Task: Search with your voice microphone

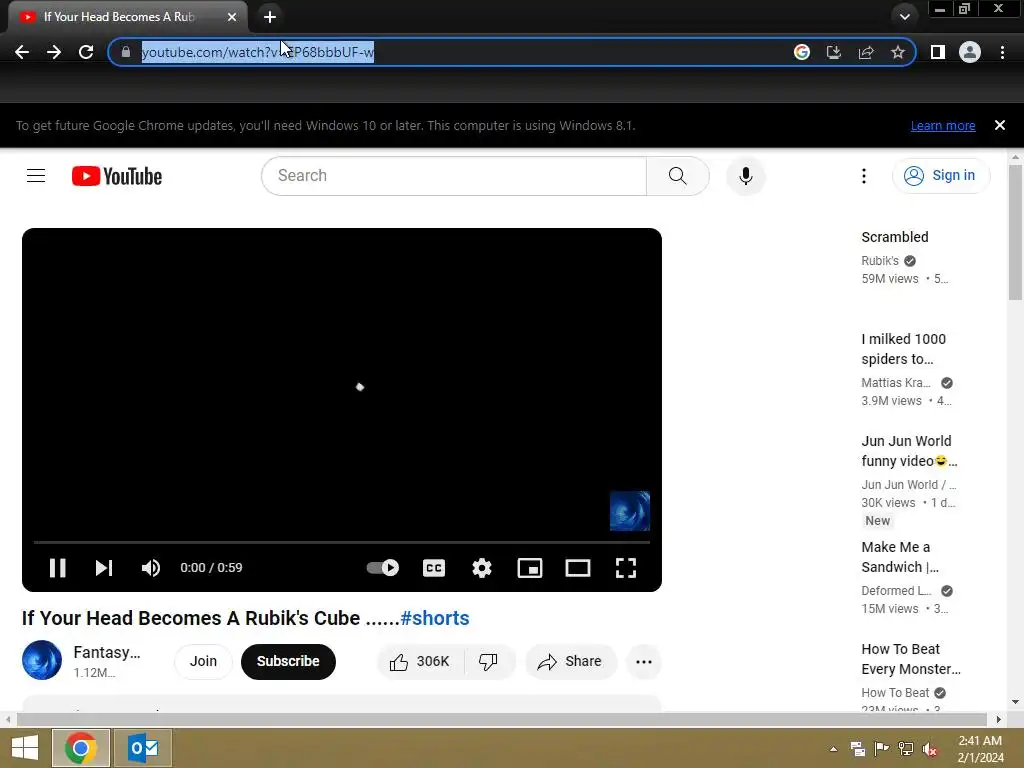Action: pyautogui.click(x=745, y=176)
